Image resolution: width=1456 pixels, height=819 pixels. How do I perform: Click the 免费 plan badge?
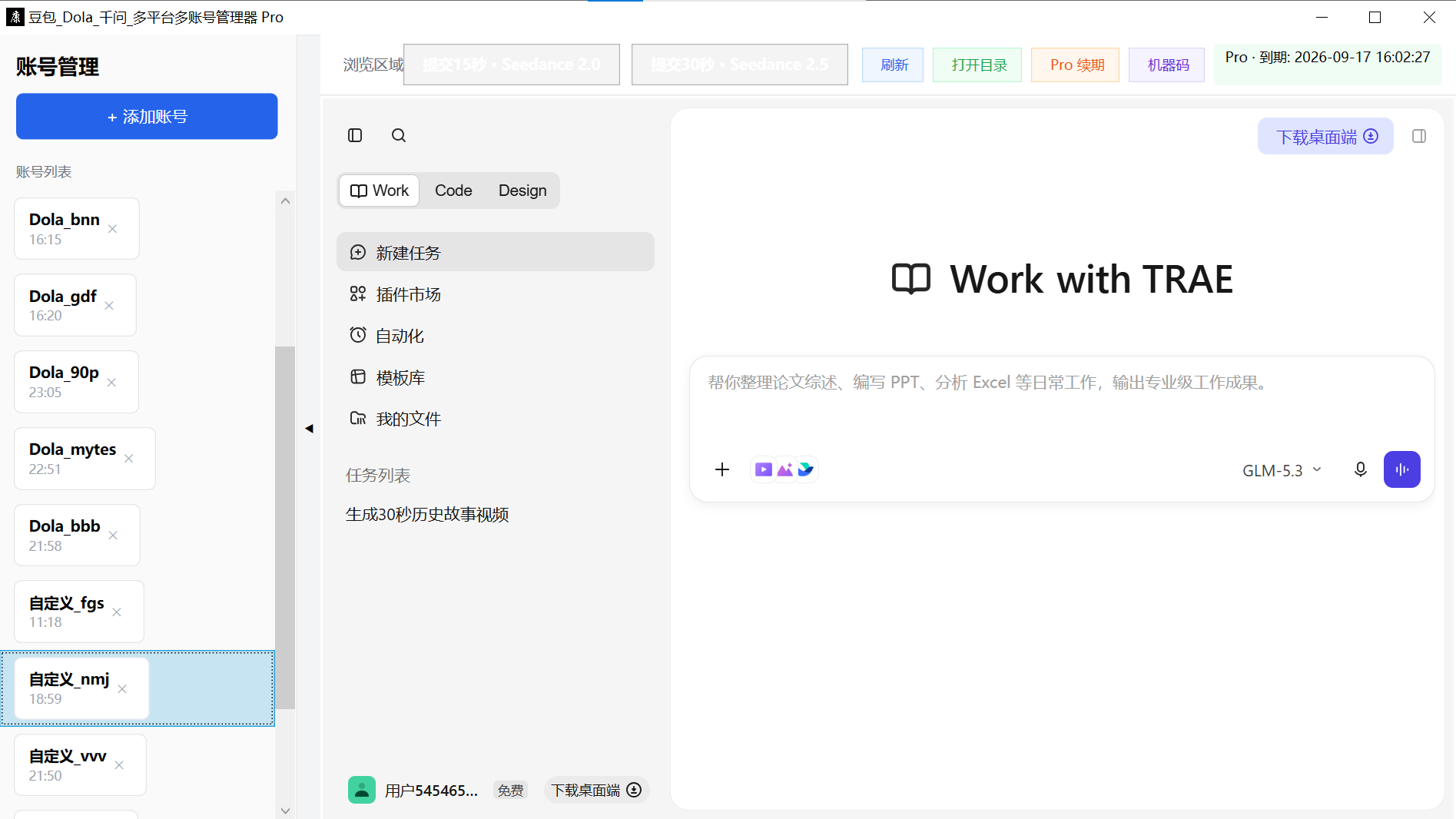point(510,790)
